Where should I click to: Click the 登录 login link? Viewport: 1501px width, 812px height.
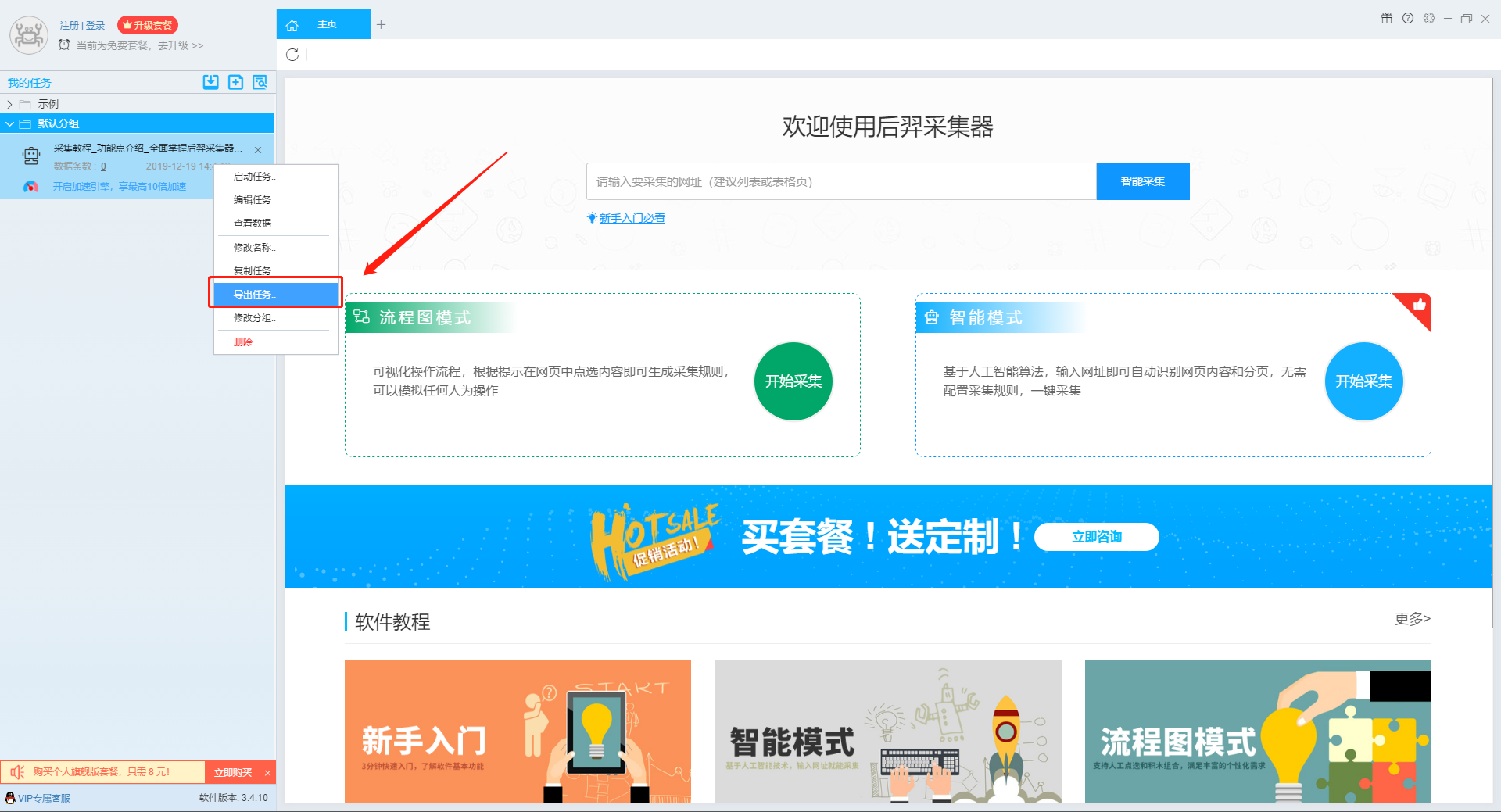pyautogui.click(x=95, y=26)
